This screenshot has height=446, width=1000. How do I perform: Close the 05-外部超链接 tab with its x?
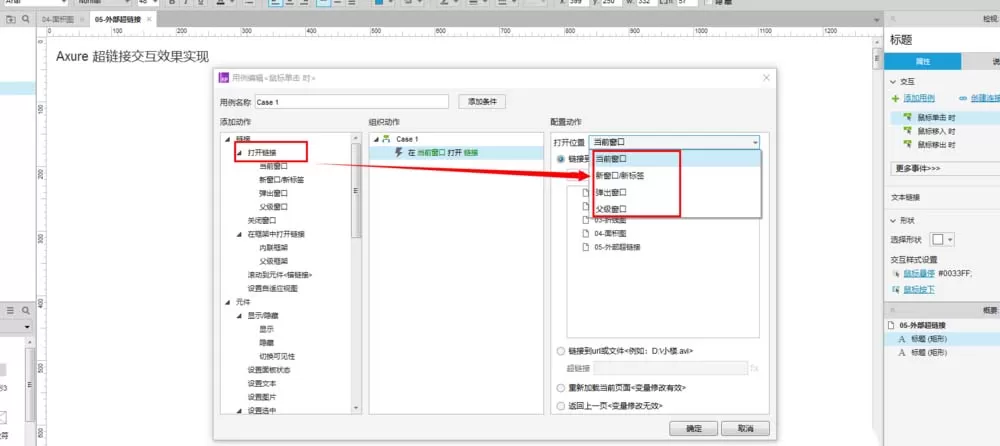[x=149, y=20]
